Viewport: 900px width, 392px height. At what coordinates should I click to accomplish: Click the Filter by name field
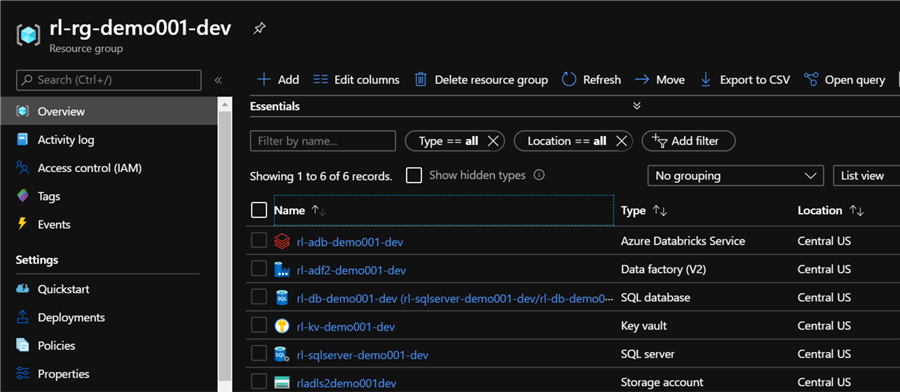[323, 141]
